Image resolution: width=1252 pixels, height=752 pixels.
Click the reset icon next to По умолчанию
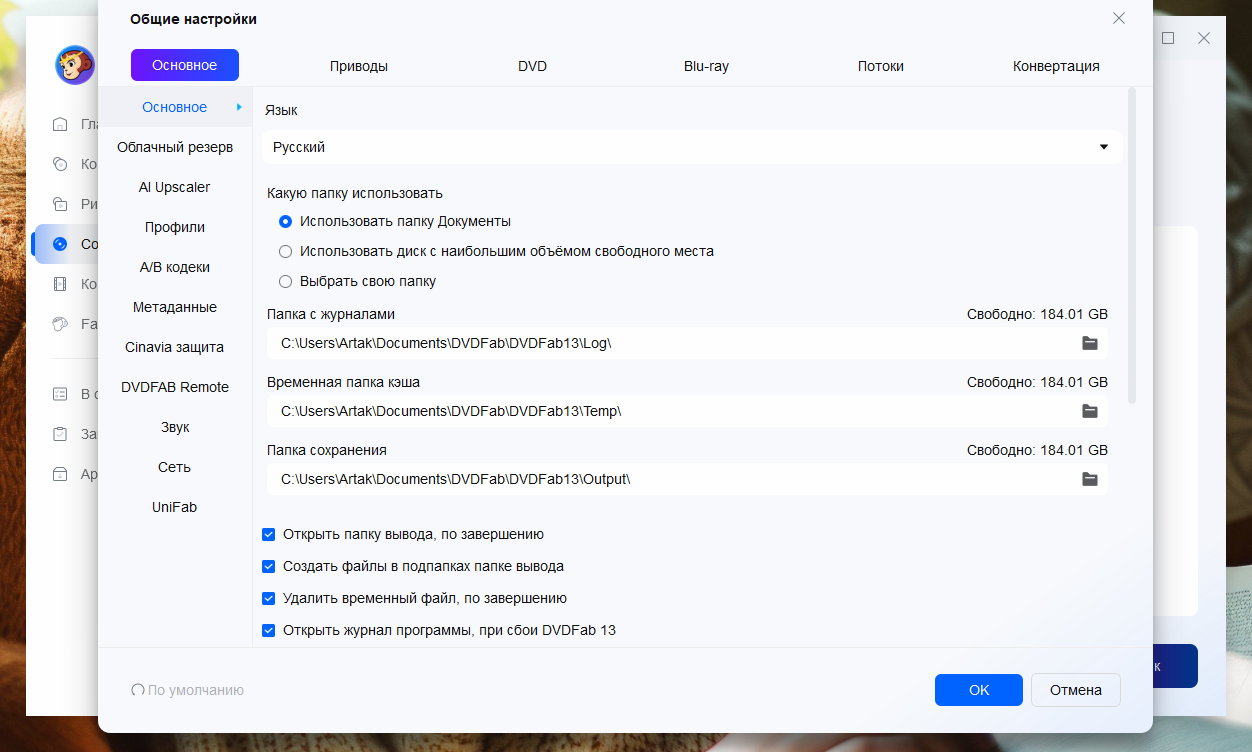pos(138,690)
